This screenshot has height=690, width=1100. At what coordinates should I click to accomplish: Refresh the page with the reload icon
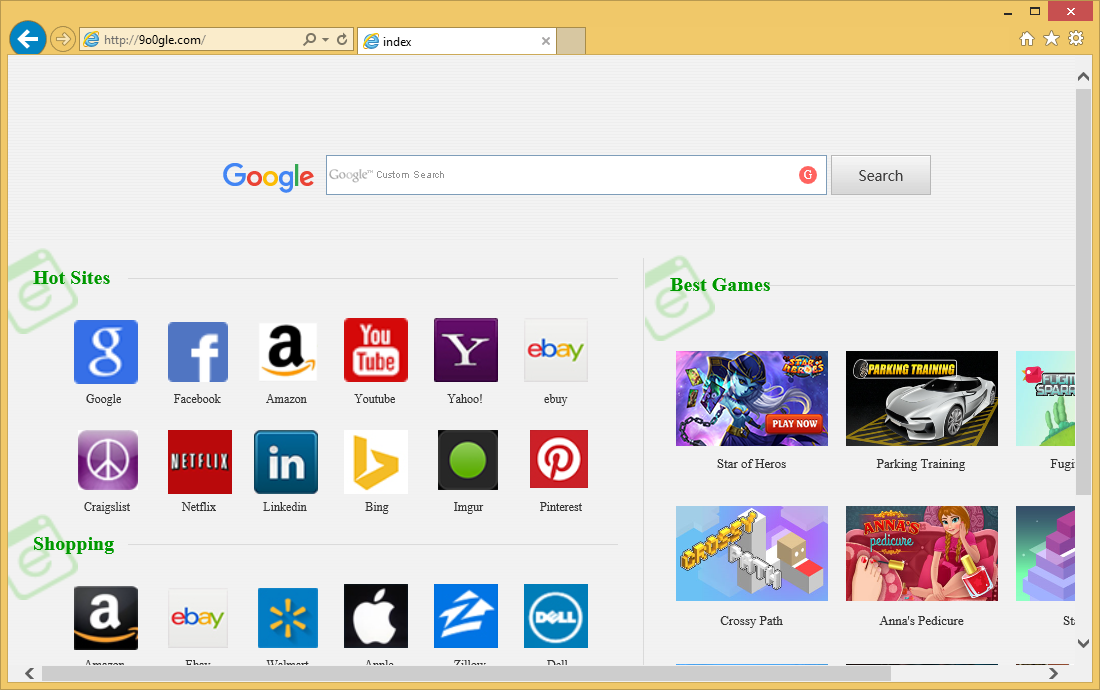coord(342,39)
